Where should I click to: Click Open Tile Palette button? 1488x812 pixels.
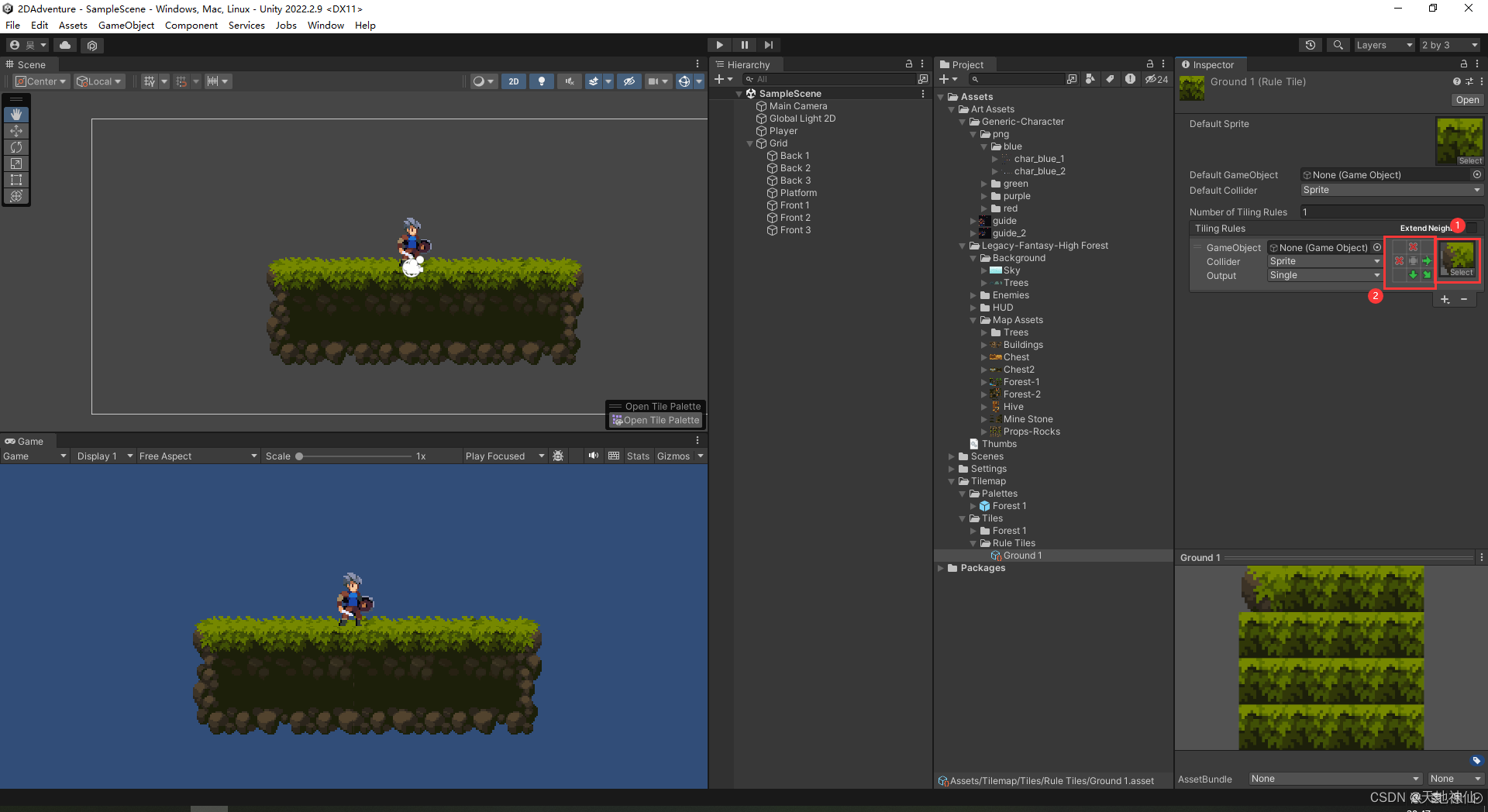click(656, 420)
